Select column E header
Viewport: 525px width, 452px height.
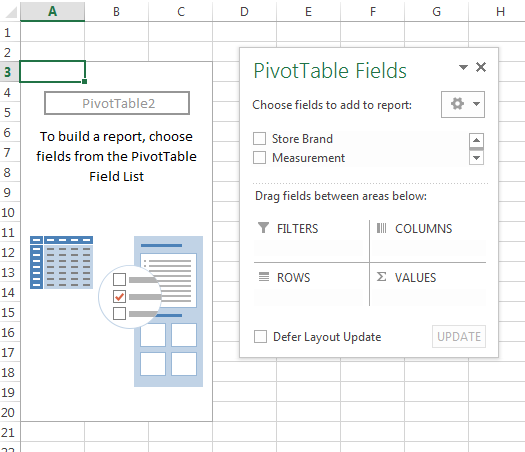(x=308, y=12)
